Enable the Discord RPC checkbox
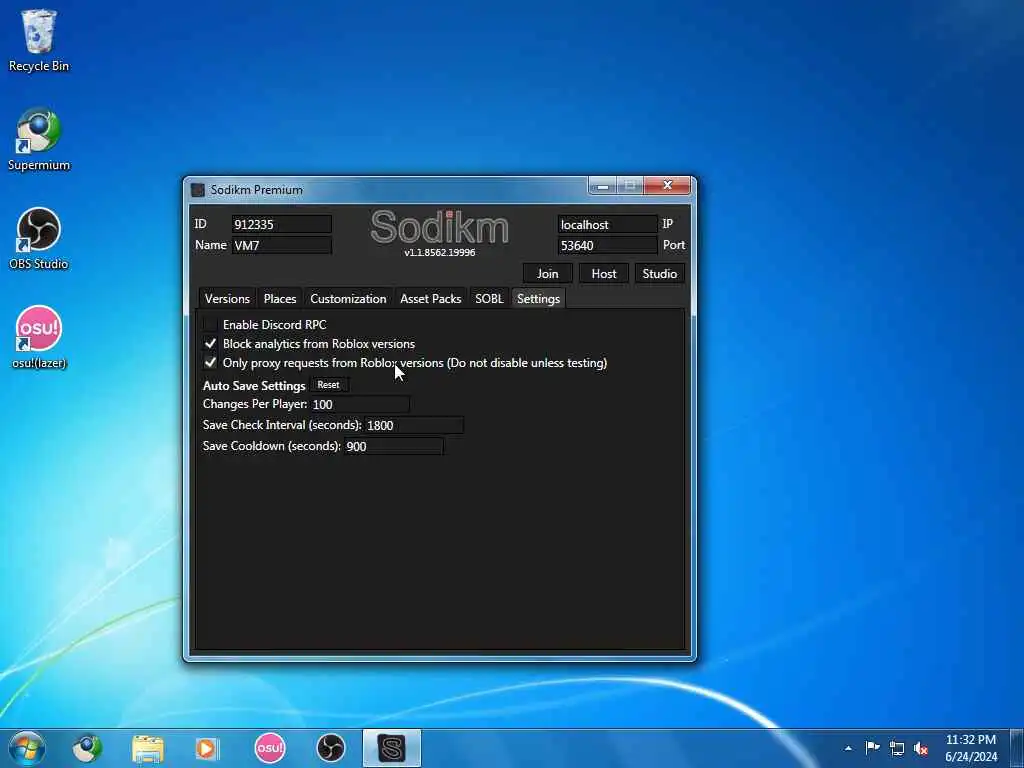This screenshot has height=768, width=1024. coord(210,325)
